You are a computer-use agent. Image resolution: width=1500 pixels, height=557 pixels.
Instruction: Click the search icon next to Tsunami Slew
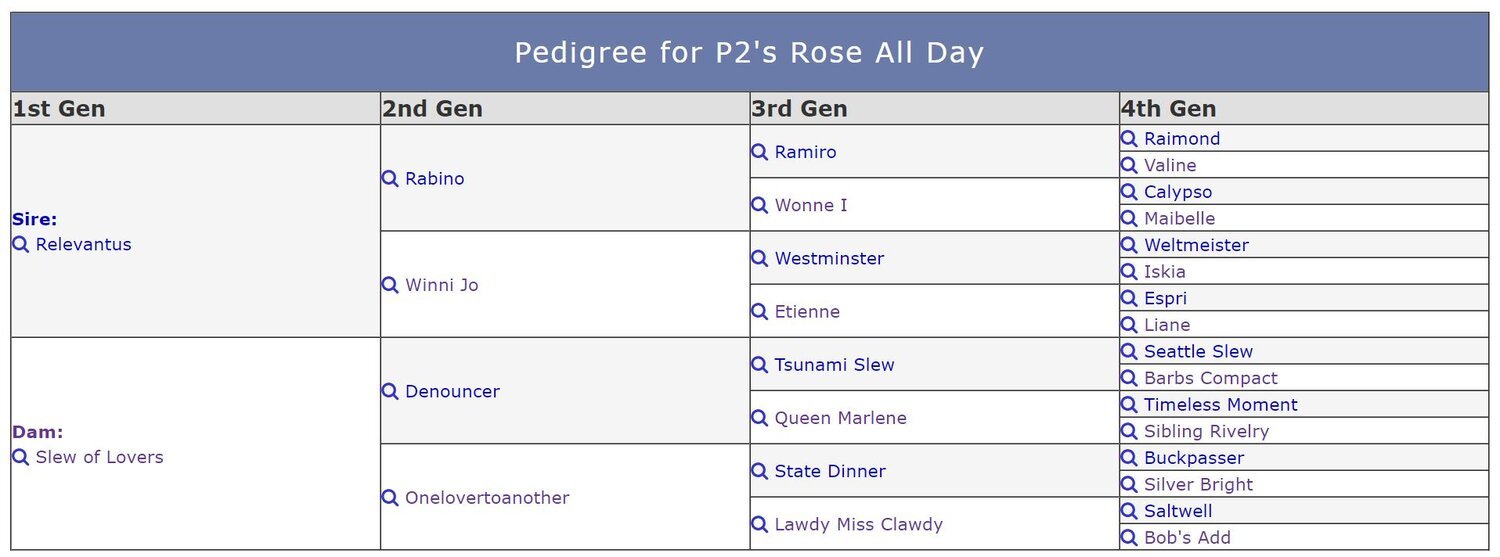pyautogui.click(x=760, y=365)
